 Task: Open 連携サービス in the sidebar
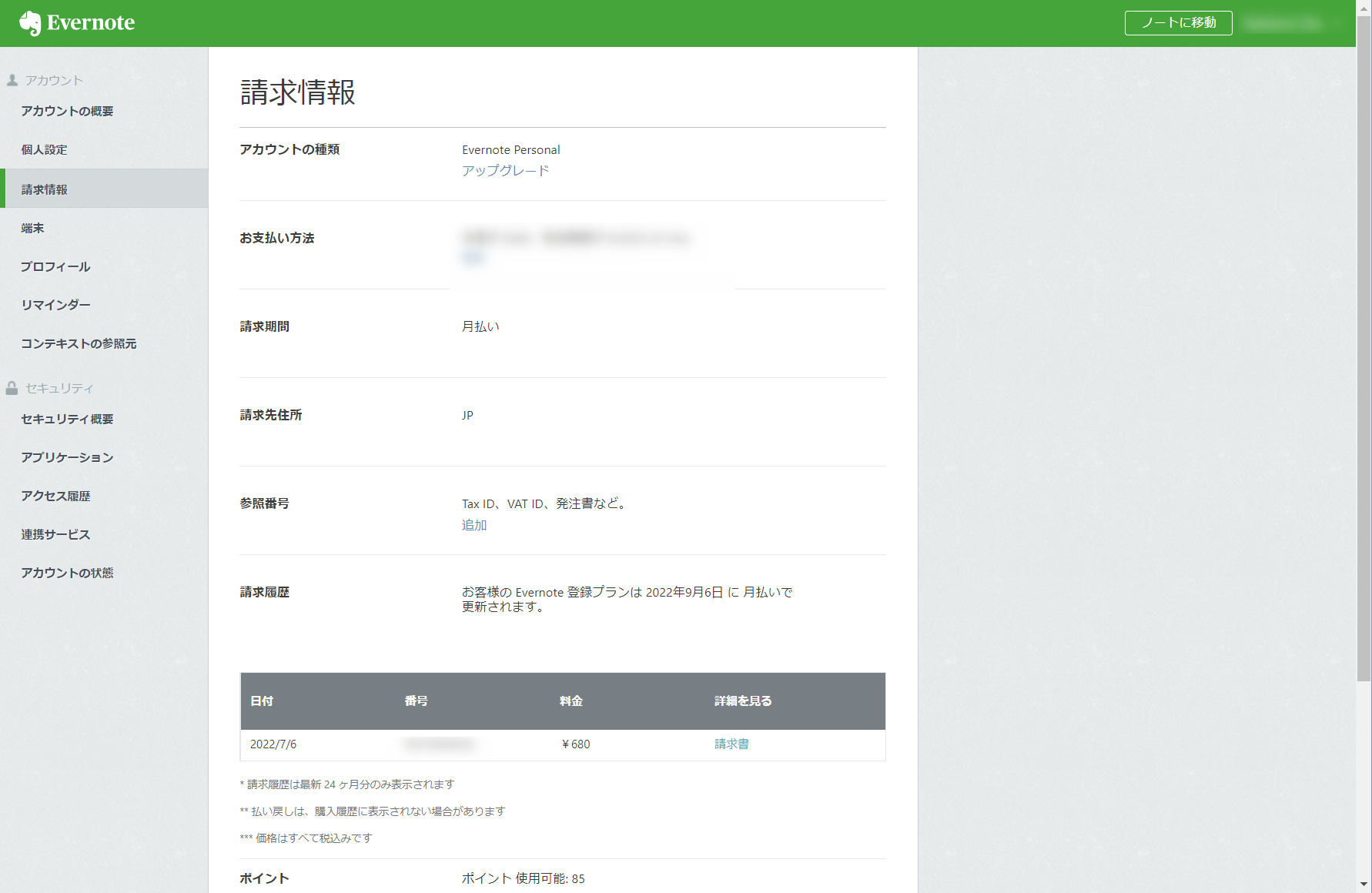(x=55, y=534)
